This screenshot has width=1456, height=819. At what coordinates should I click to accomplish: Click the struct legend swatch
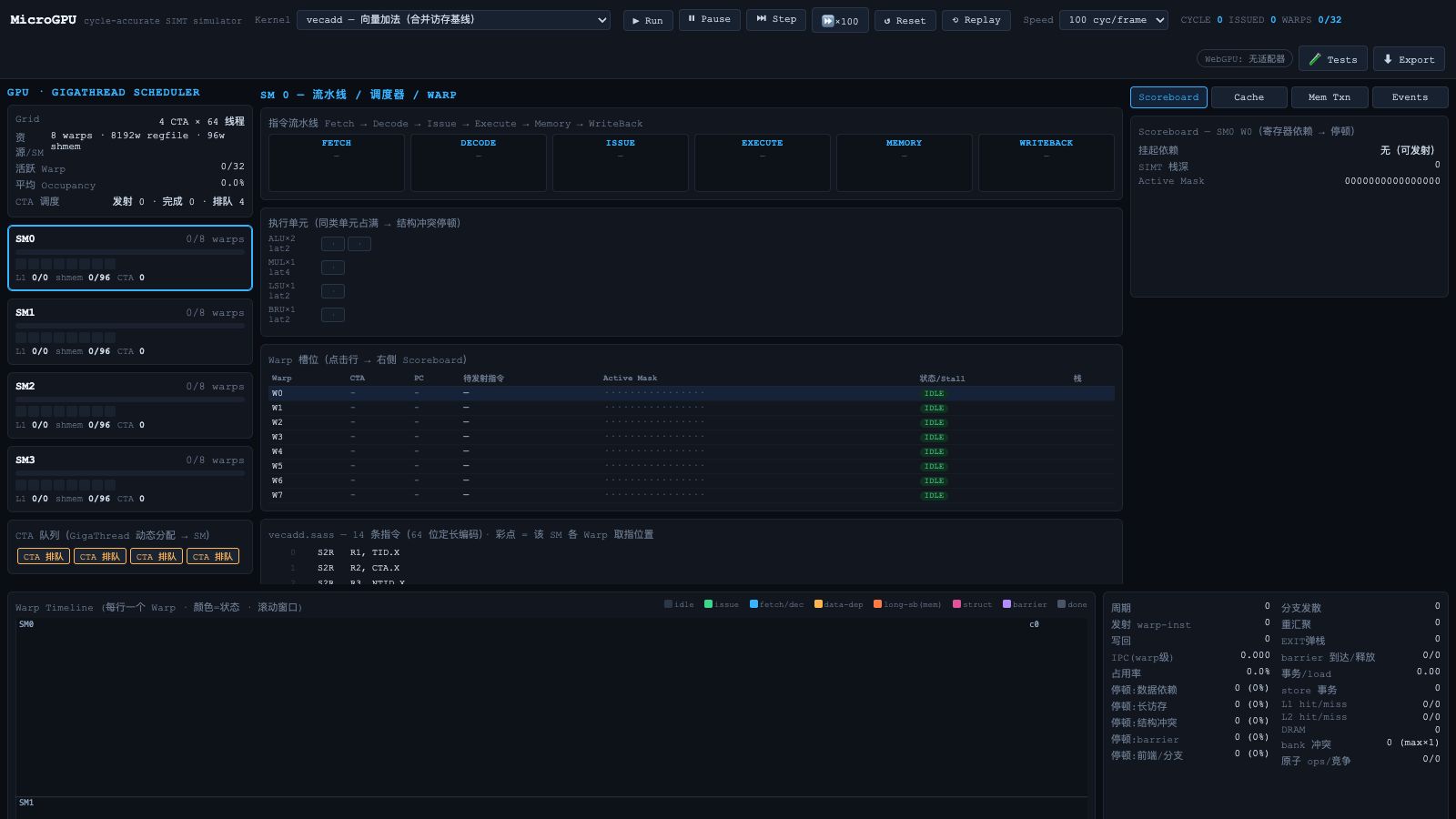click(x=956, y=604)
